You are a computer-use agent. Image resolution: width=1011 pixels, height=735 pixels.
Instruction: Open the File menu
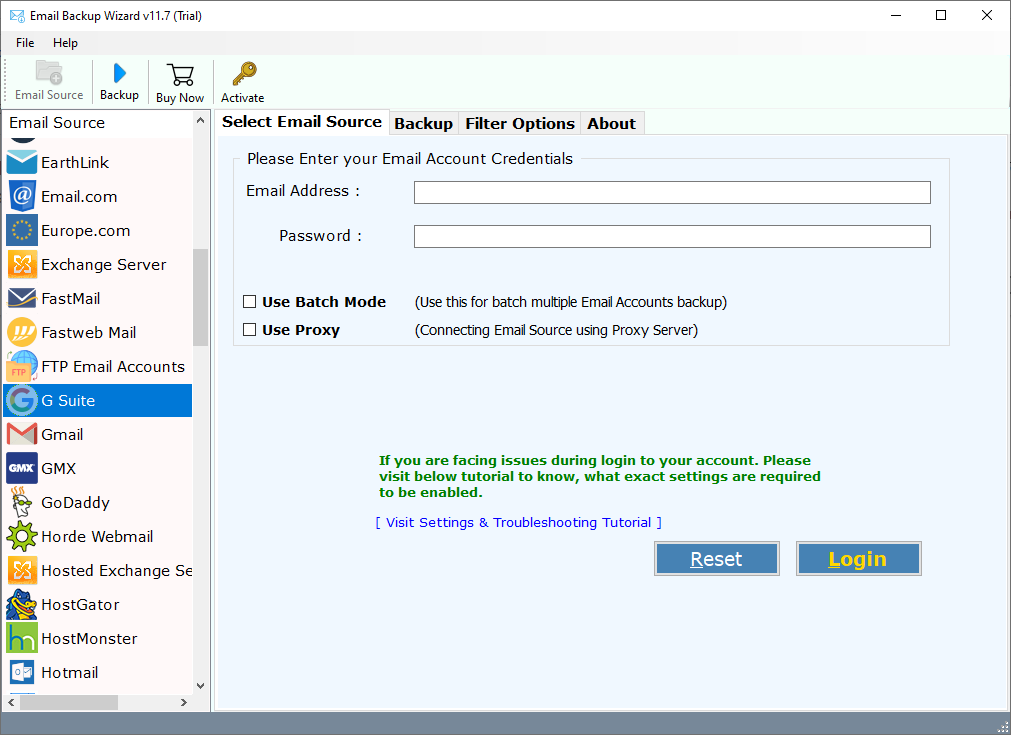(25, 43)
